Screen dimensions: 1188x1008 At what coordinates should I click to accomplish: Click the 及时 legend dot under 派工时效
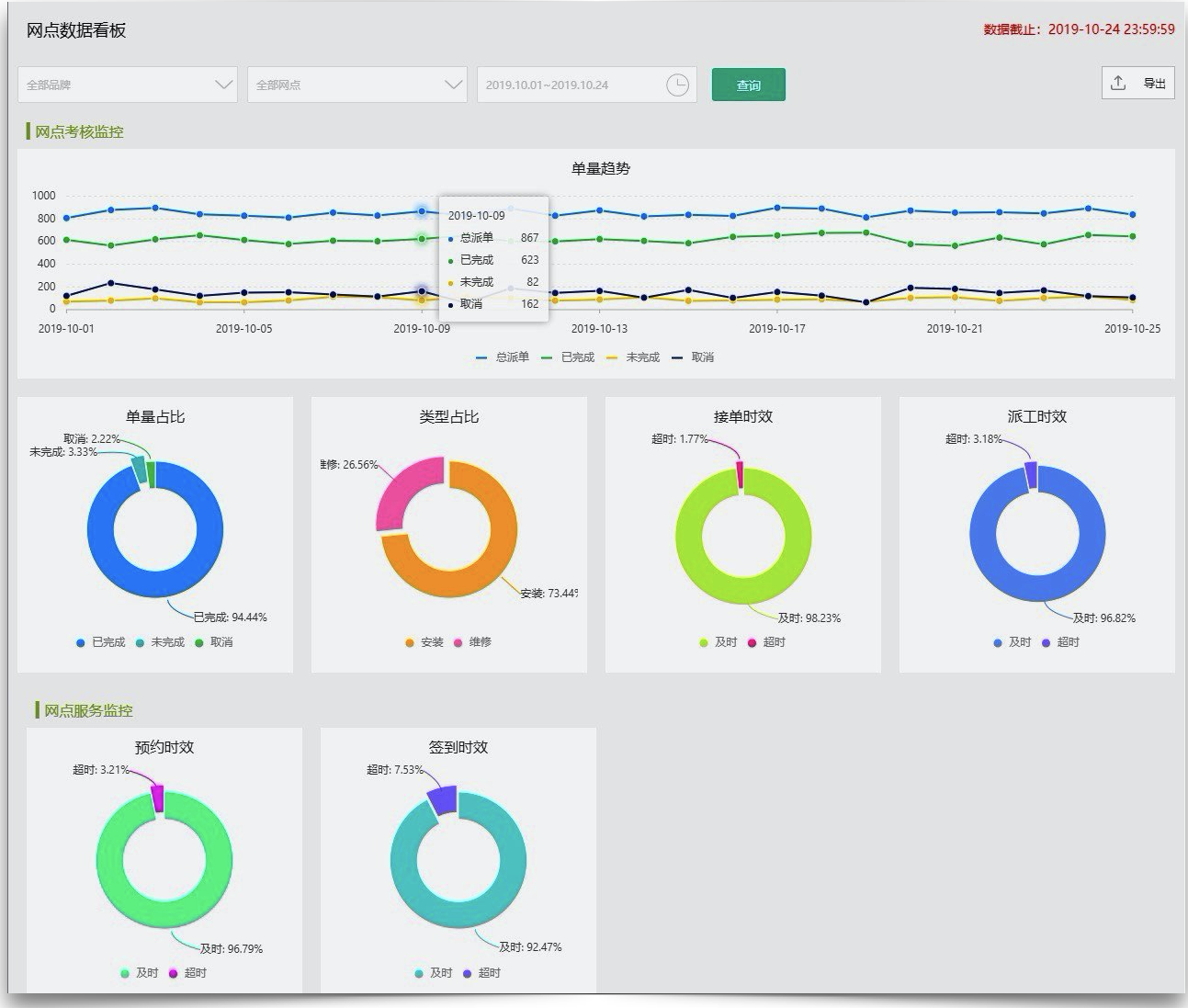(x=998, y=642)
